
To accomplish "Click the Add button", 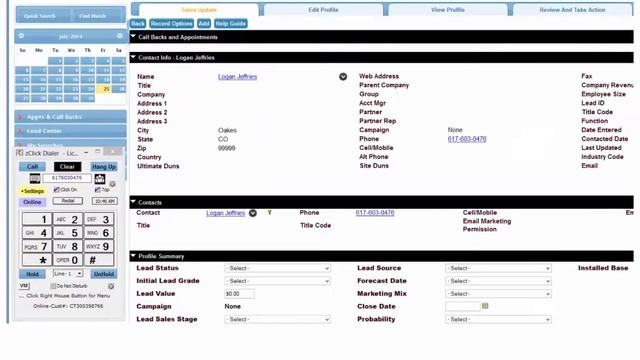I will [x=204, y=24].
